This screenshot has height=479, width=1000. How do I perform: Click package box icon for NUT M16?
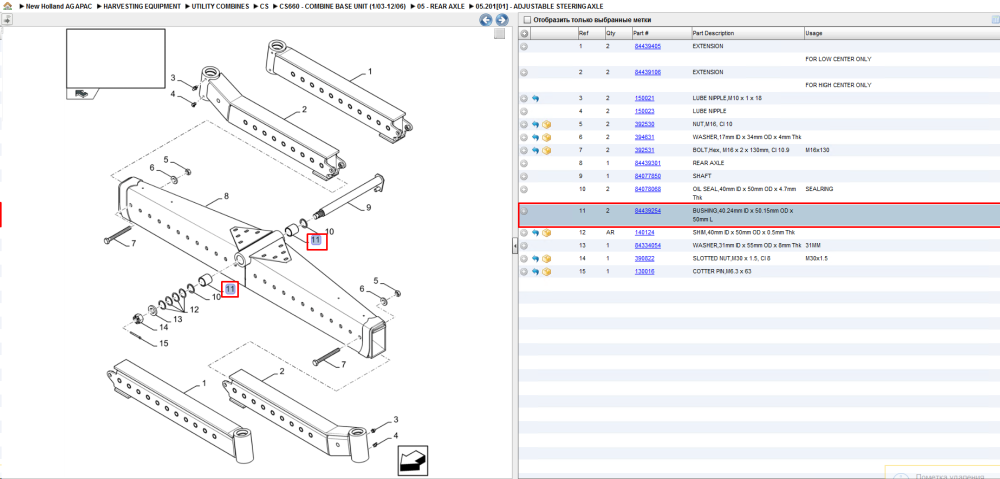point(547,124)
